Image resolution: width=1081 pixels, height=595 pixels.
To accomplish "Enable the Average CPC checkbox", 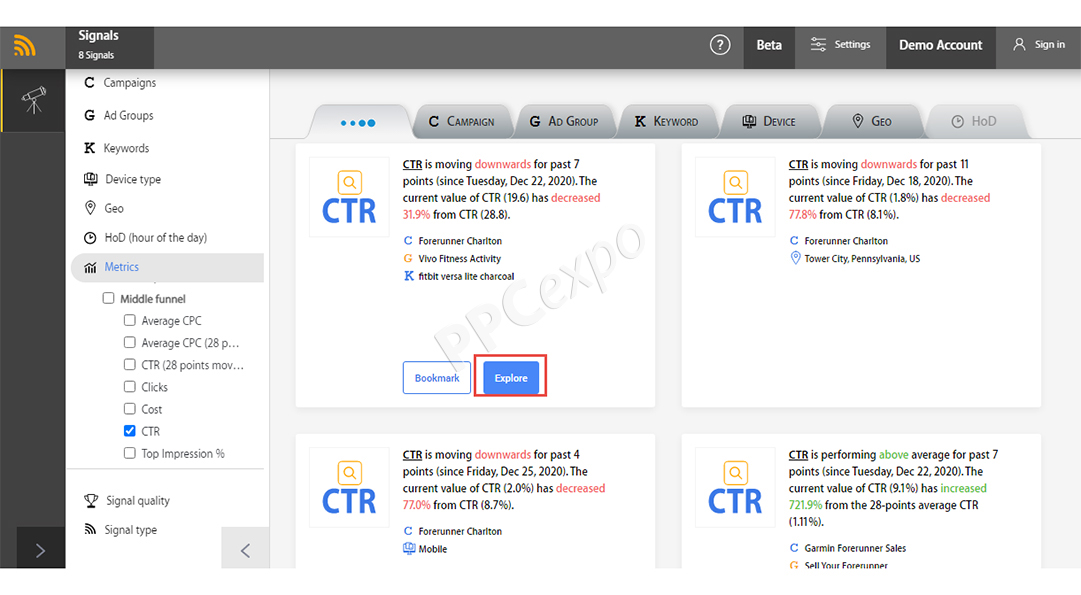I will tap(130, 321).
